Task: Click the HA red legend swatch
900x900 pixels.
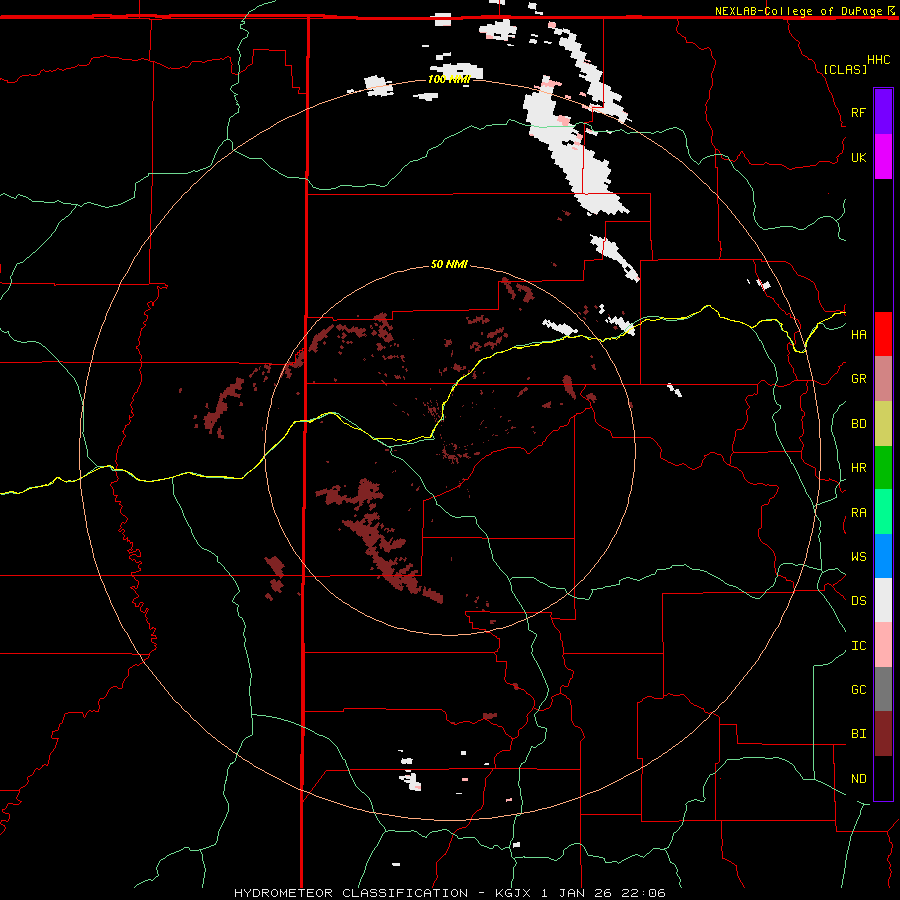Action: click(x=883, y=334)
